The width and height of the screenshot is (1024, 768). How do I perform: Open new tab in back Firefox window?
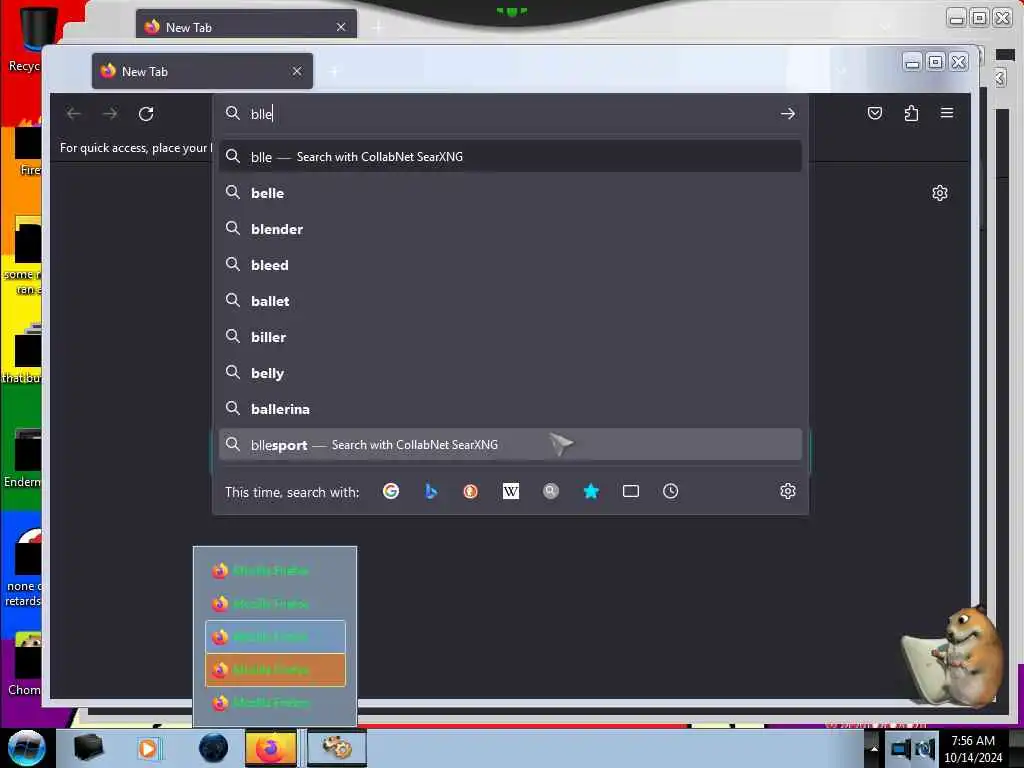(378, 27)
